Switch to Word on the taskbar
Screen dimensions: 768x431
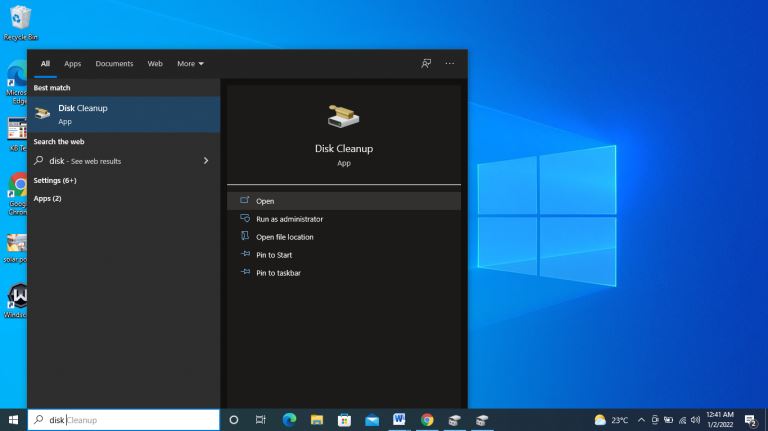point(399,420)
